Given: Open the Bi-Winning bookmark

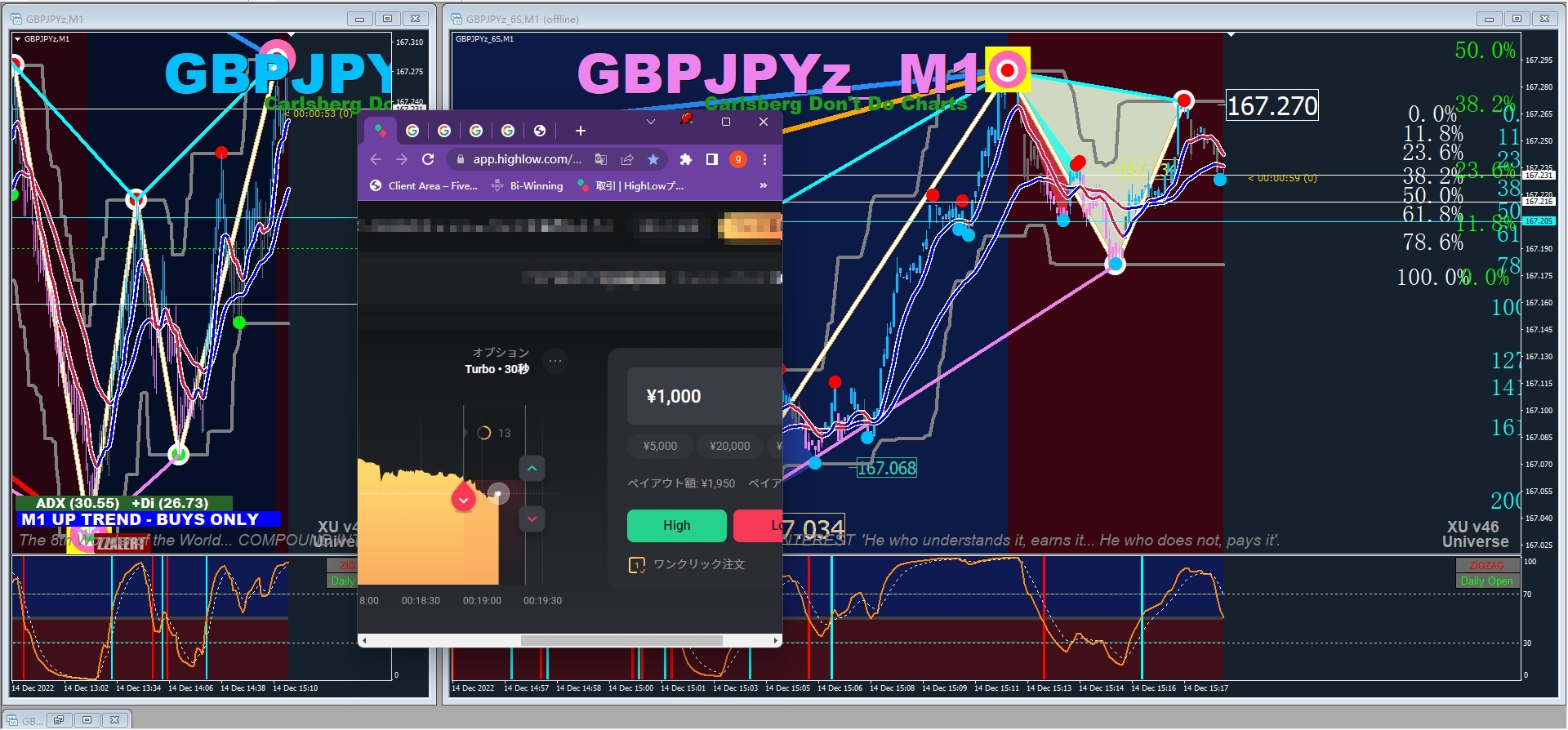Looking at the screenshot, I should tap(528, 186).
